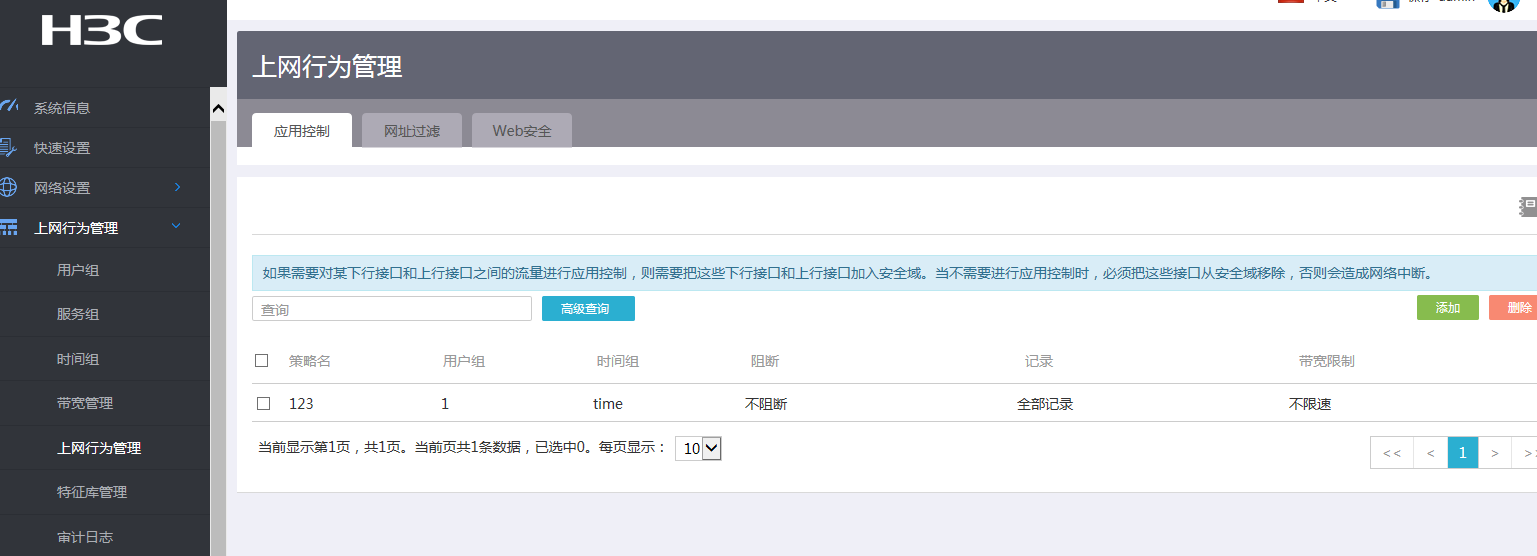Click the 高级查询 button
Viewport: 1537px width, 556px height.
tap(588, 309)
